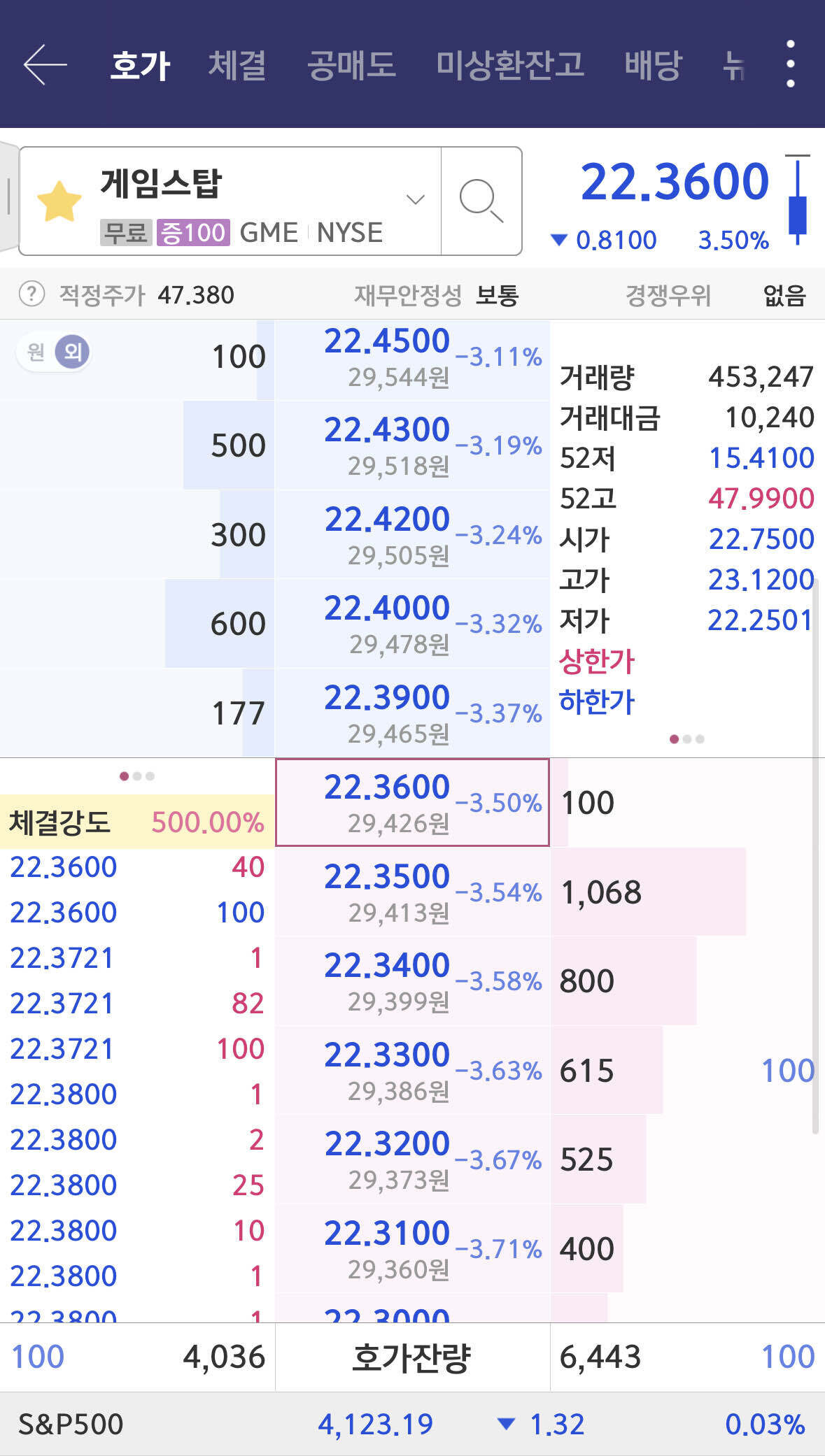Tap the 저가 22.2501 value
This screenshot has height=1456, width=825.
760,620
